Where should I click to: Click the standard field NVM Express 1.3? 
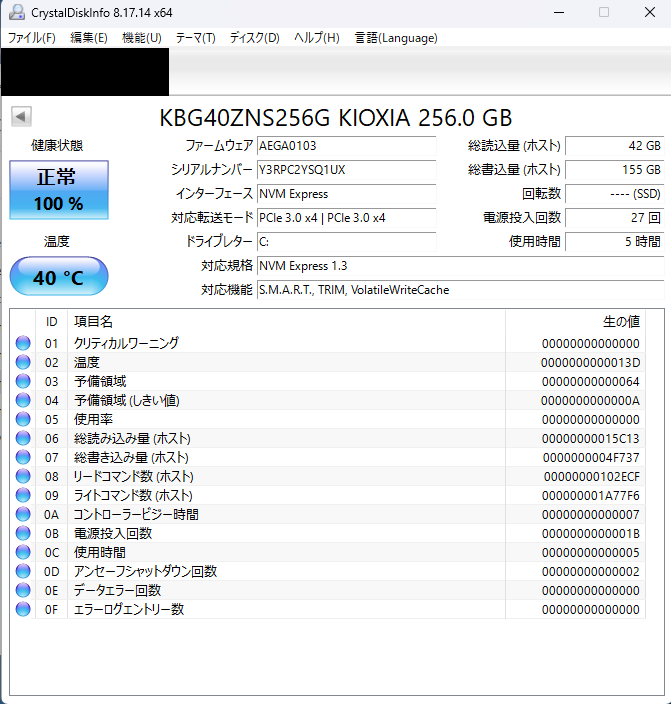(x=460, y=266)
